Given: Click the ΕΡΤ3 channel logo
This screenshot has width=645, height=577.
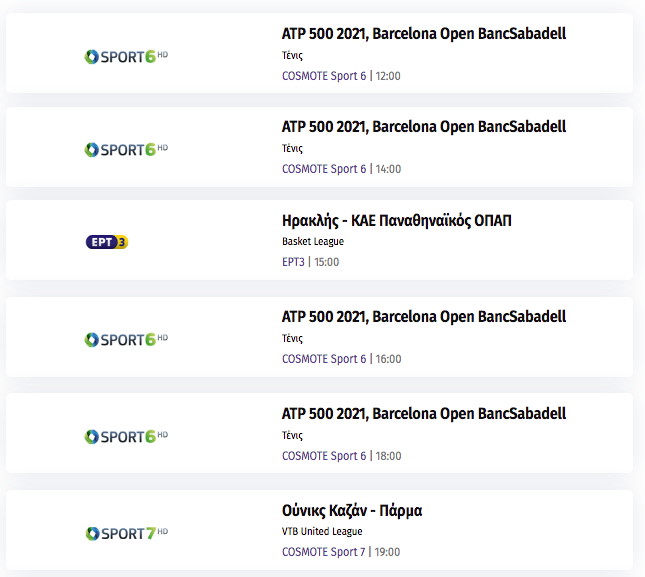Looking at the screenshot, I should [x=107, y=242].
